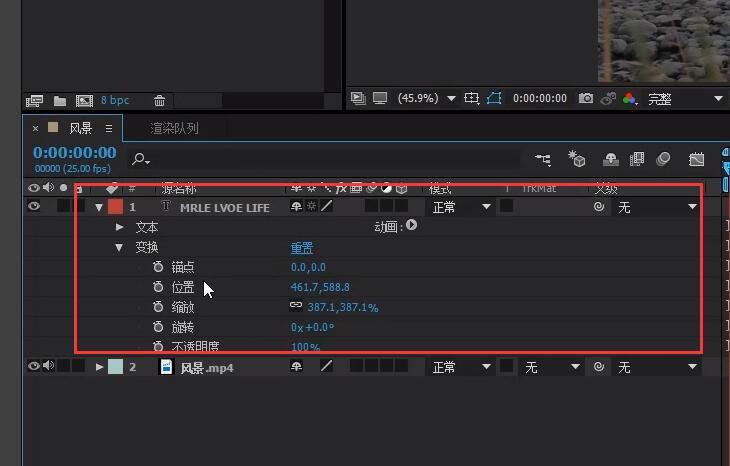Open the parent 无 dropdown for 风景.mp4

pyautogui.click(x=657, y=367)
